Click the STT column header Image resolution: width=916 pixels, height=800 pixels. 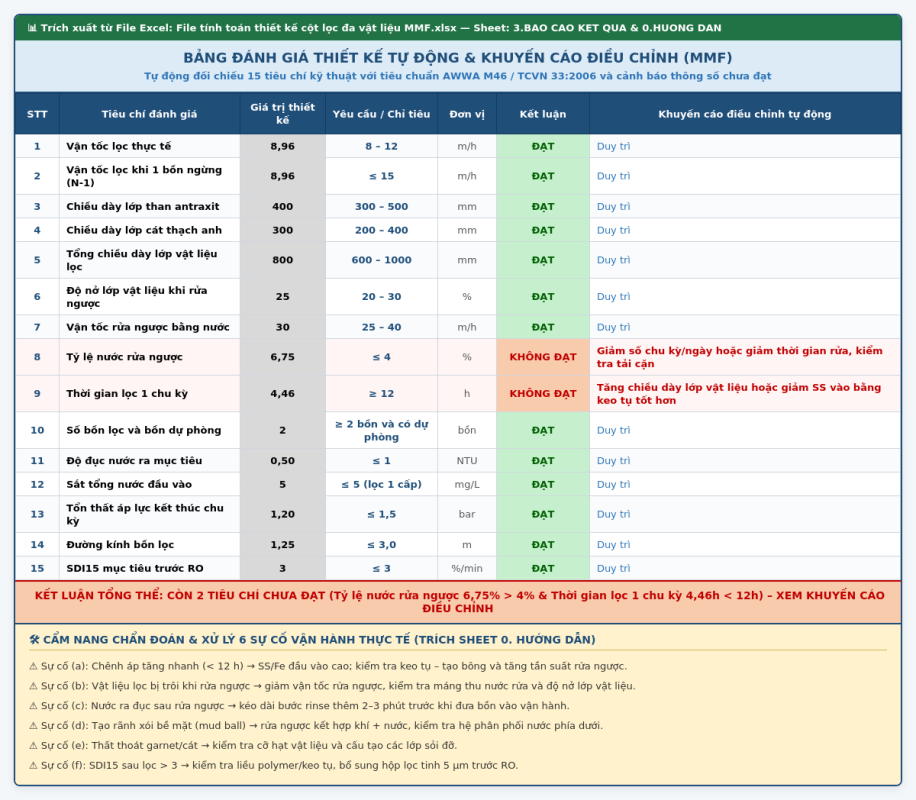[37, 114]
